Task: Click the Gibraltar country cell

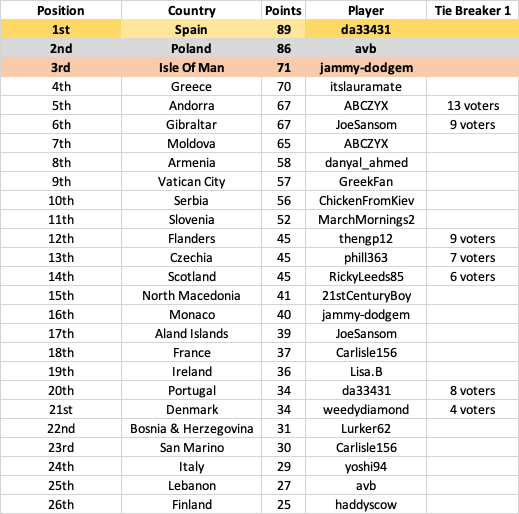Action: tap(191, 124)
